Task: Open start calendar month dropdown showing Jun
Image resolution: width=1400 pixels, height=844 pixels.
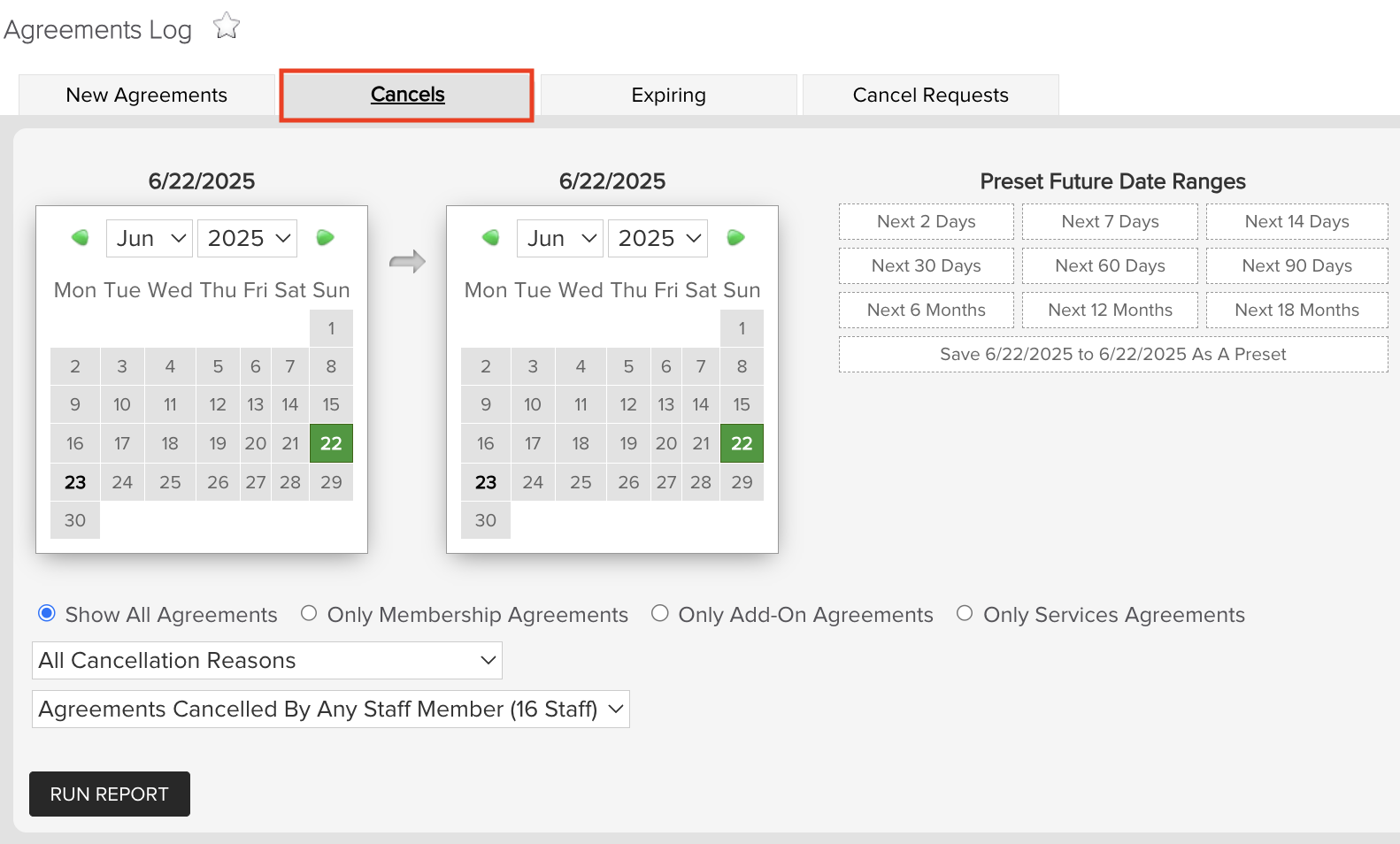Action: (150, 238)
